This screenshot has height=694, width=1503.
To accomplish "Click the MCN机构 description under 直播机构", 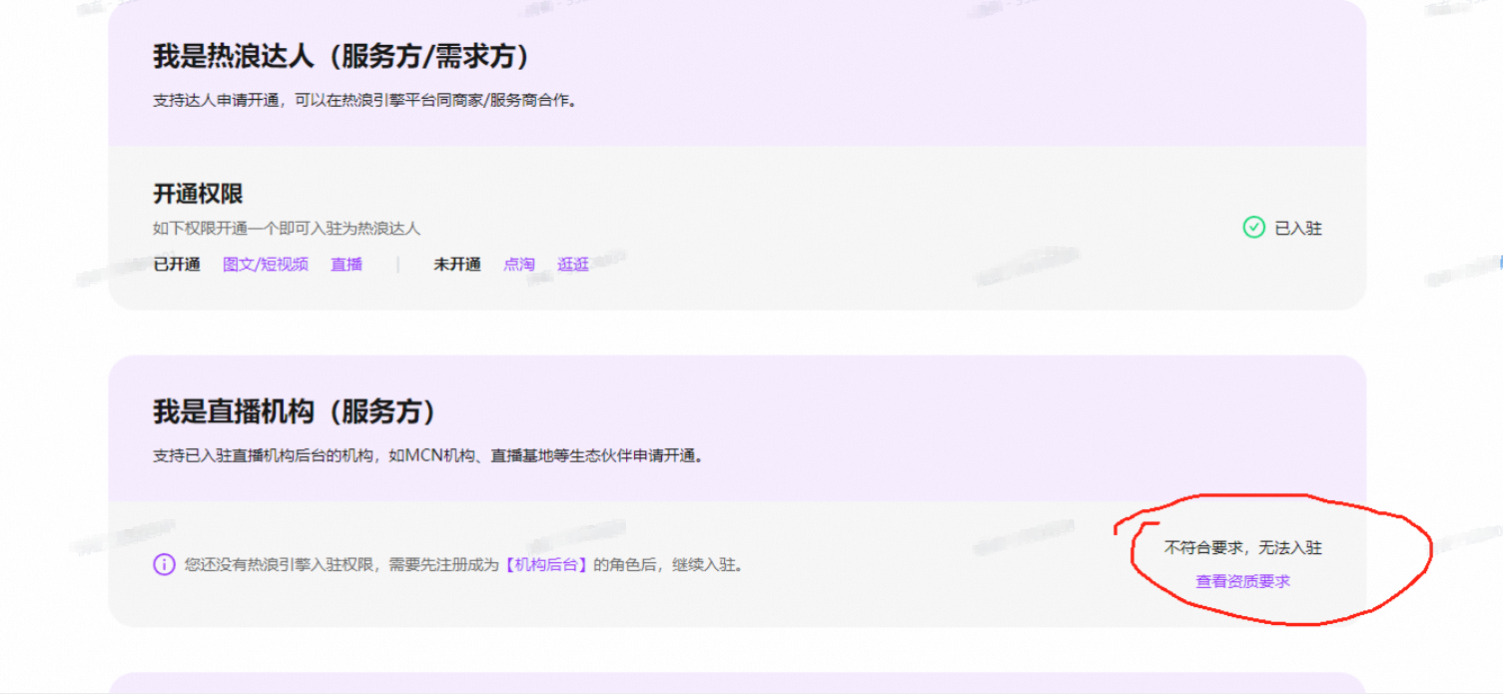I will [428, 456].
